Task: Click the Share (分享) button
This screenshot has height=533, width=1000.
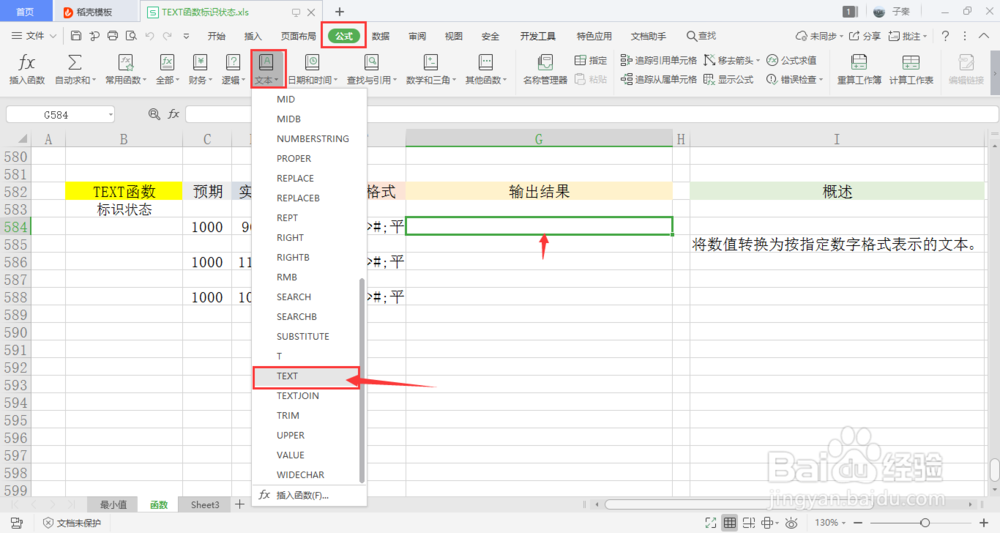Action: pyautogui.click(x=864, y=36)
